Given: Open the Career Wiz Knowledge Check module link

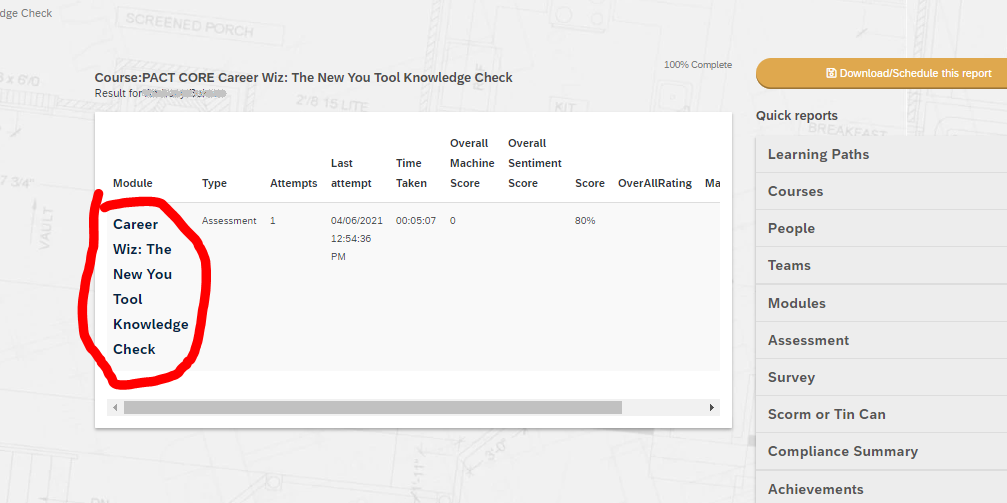Looking at the screenshot, I should click(150, 286).
